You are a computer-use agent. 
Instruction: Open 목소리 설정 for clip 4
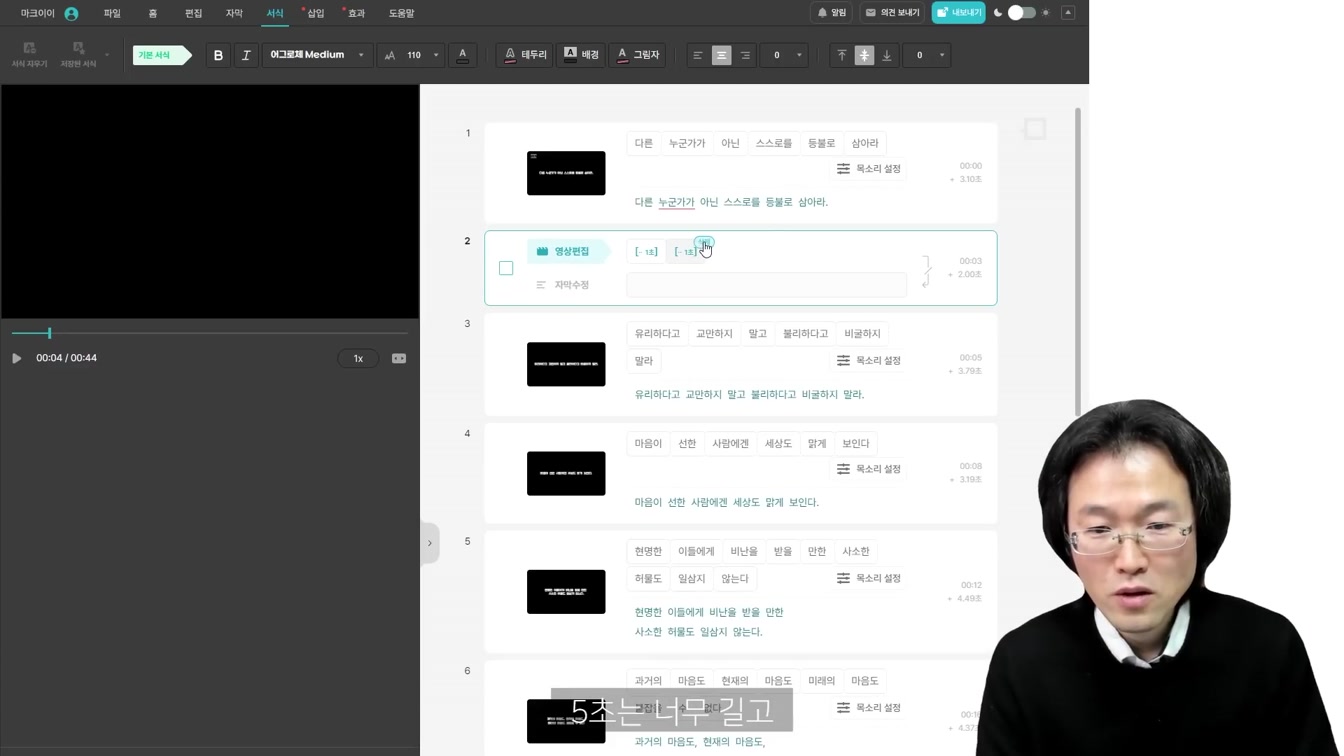click(869, 469)
